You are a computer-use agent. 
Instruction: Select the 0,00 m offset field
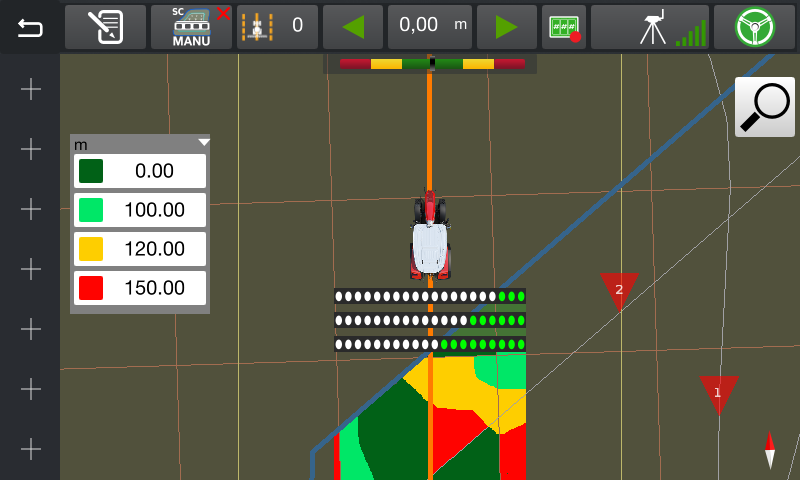tap(430, 27)
